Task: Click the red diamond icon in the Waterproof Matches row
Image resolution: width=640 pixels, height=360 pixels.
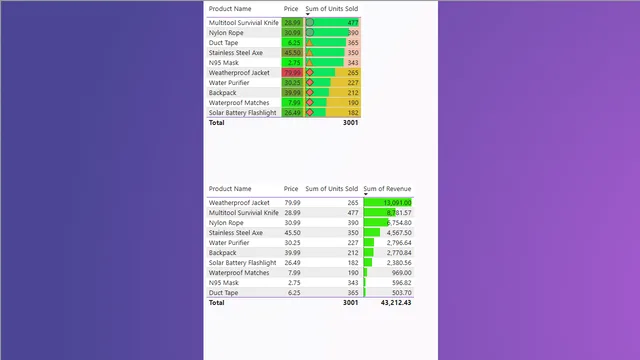Action: tap(310, 102)
